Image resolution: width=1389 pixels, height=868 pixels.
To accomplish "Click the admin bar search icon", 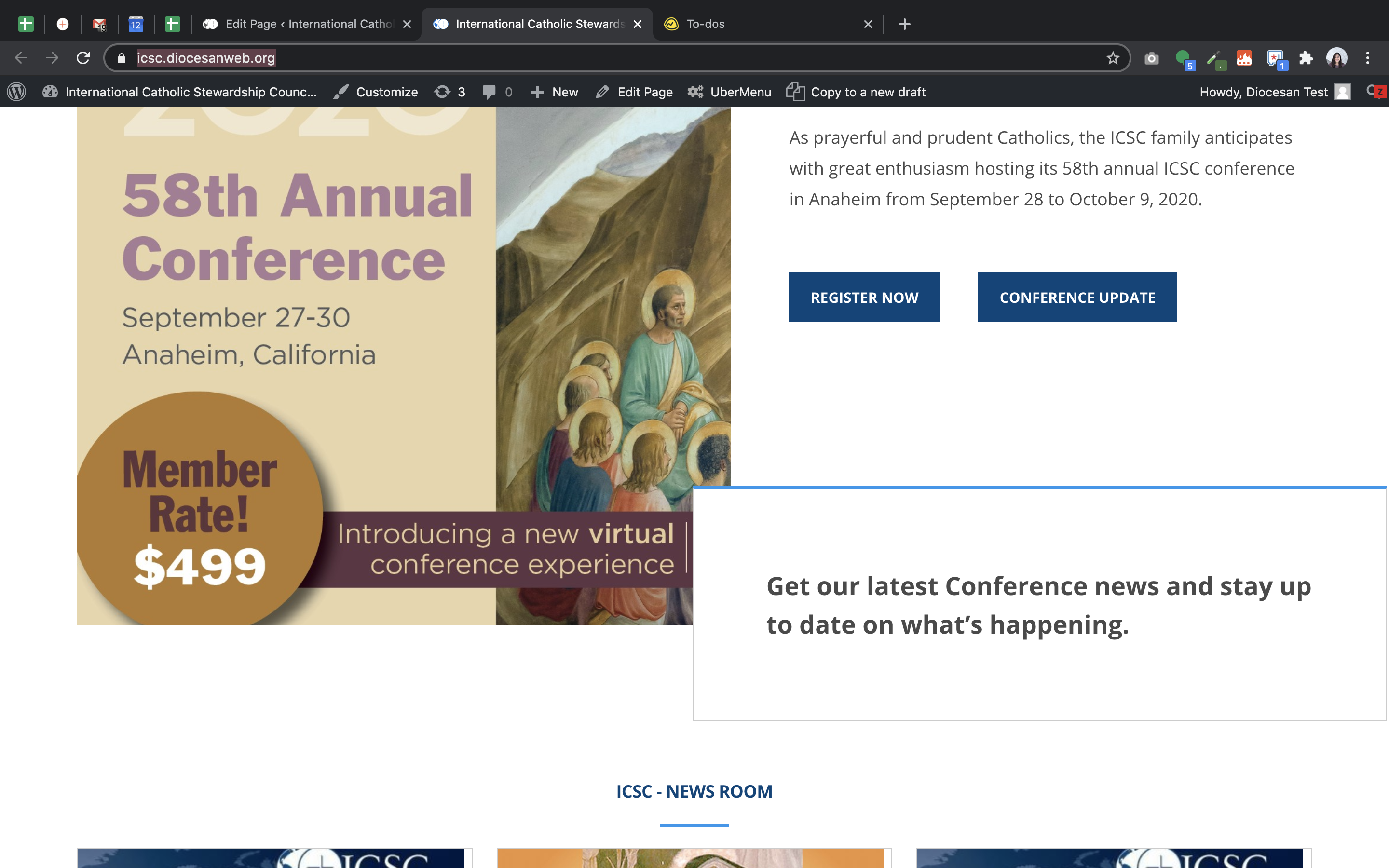I will point(1372,91).
